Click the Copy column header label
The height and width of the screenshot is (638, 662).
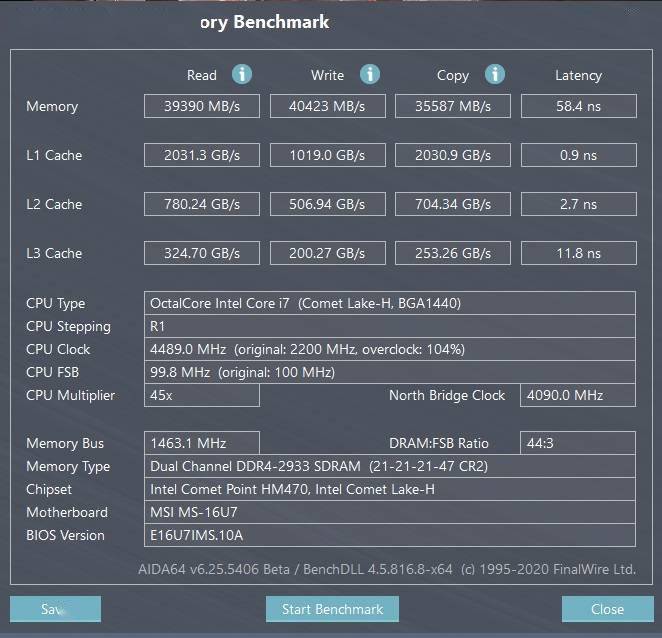(453, 76)
